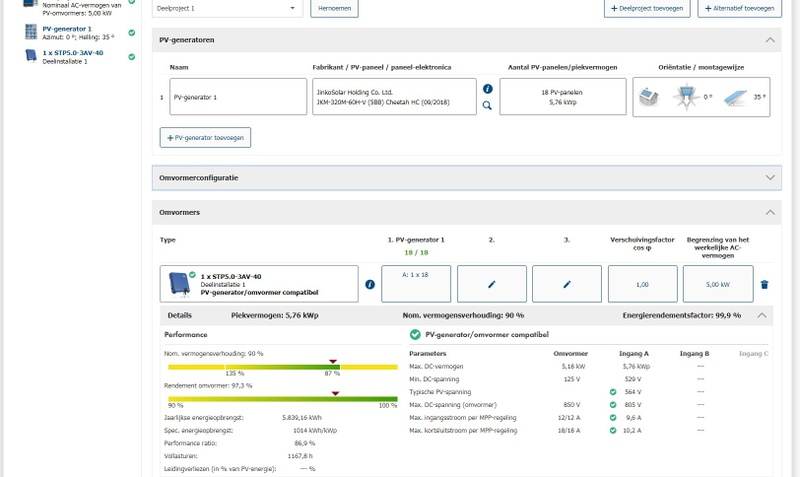Viewport: 800px width, 477px height.
Task: Click the magnifier icon to search PV panels
Action: pos(487,105)
